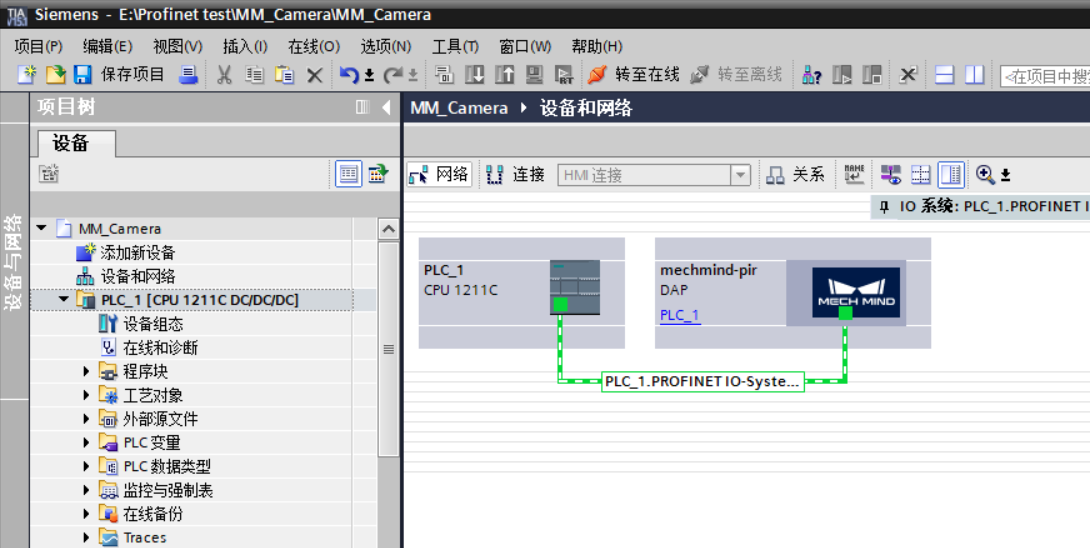The image size is (1090, 548).
Task: Click the Compile icon in toolbar
Action: (x=444, y=74)
